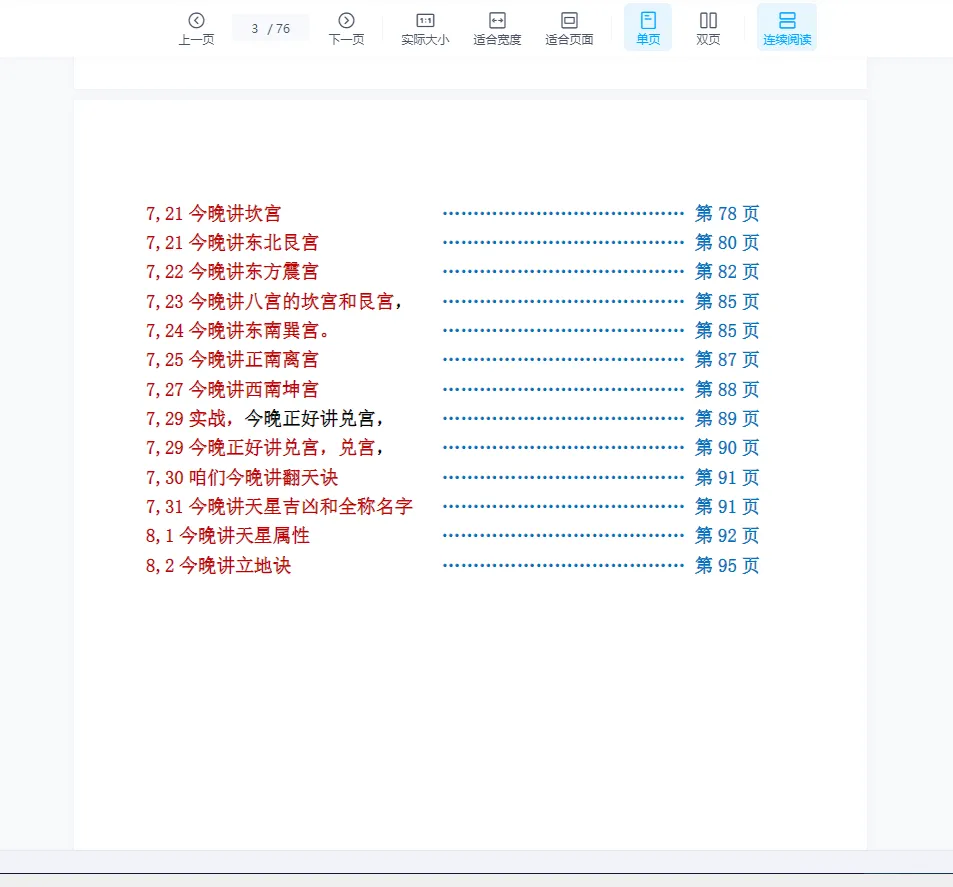Open entry 7,25 今晚讲正南离宫
953x887 pixels.
[232, 359]
